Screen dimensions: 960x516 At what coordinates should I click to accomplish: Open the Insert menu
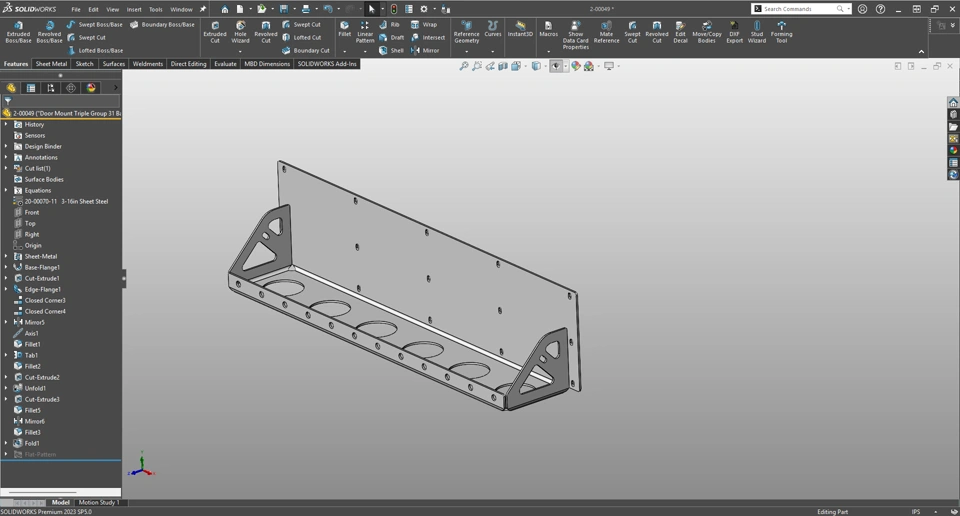pyautogui.click(x=134, y=9)
